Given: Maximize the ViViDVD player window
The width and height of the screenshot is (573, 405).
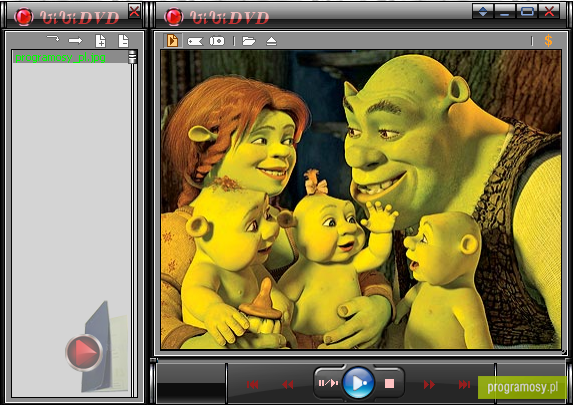Looking at the screenshot, I should pyautogui.click(x=527, y=11).
